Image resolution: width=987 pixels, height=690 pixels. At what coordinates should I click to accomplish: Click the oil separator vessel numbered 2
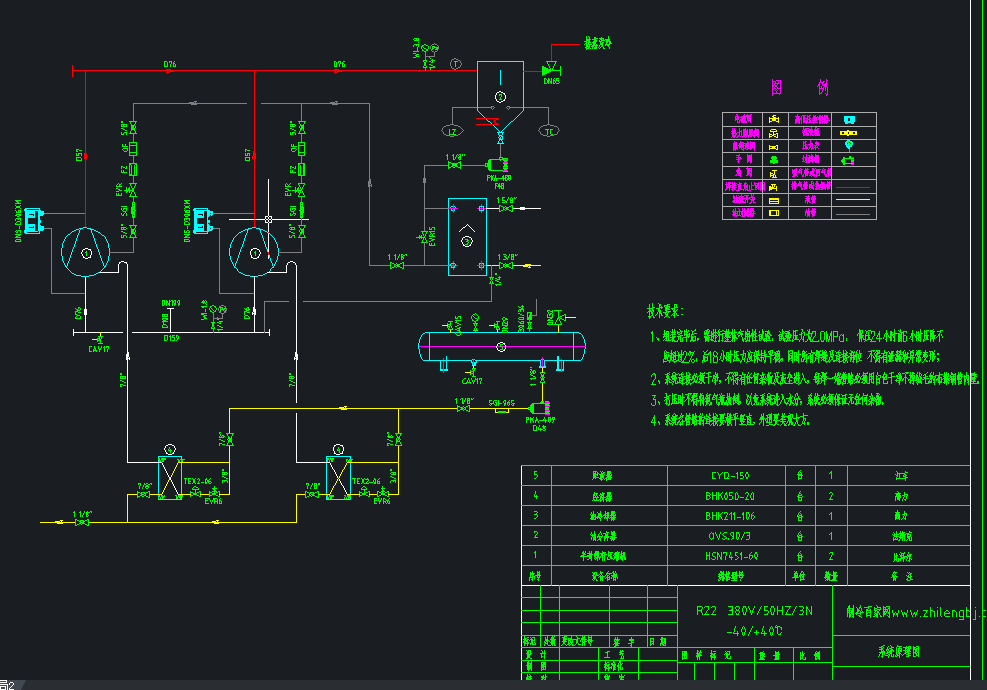pos(500,96)
